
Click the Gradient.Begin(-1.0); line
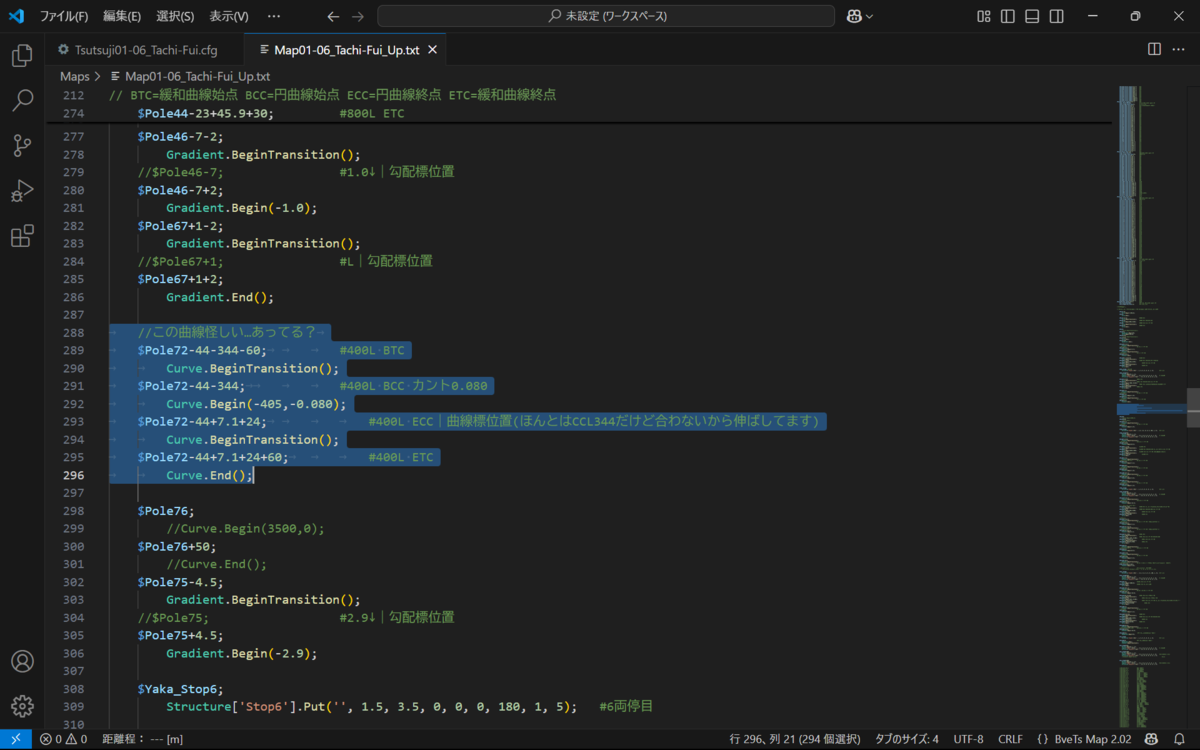pos(241,208)
